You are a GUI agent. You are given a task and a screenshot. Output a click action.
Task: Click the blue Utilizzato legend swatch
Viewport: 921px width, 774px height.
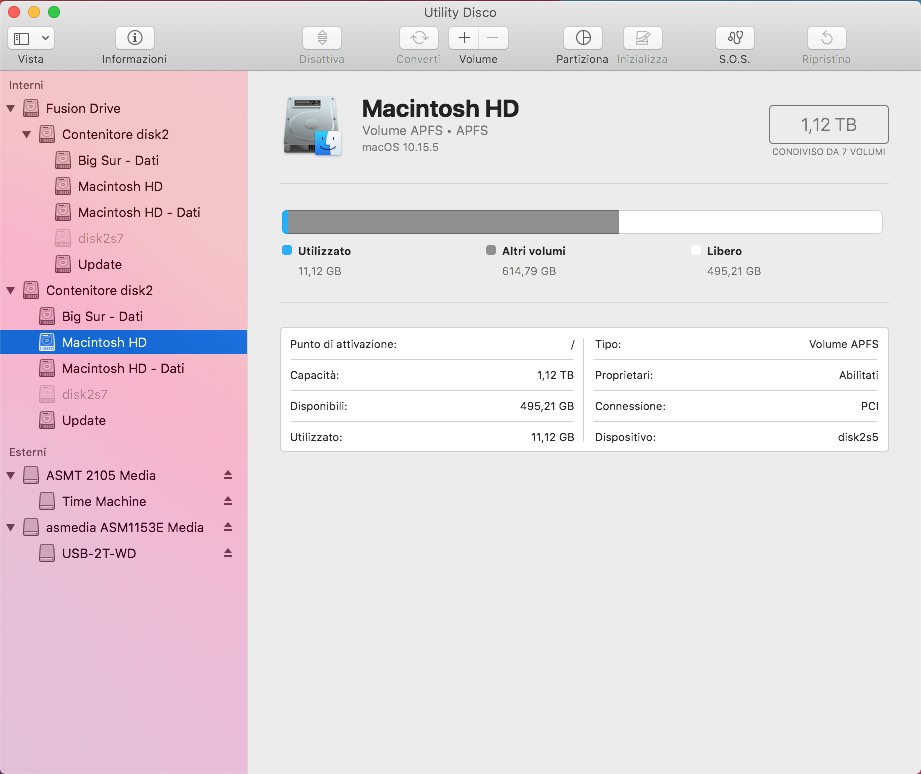(287, 251)
